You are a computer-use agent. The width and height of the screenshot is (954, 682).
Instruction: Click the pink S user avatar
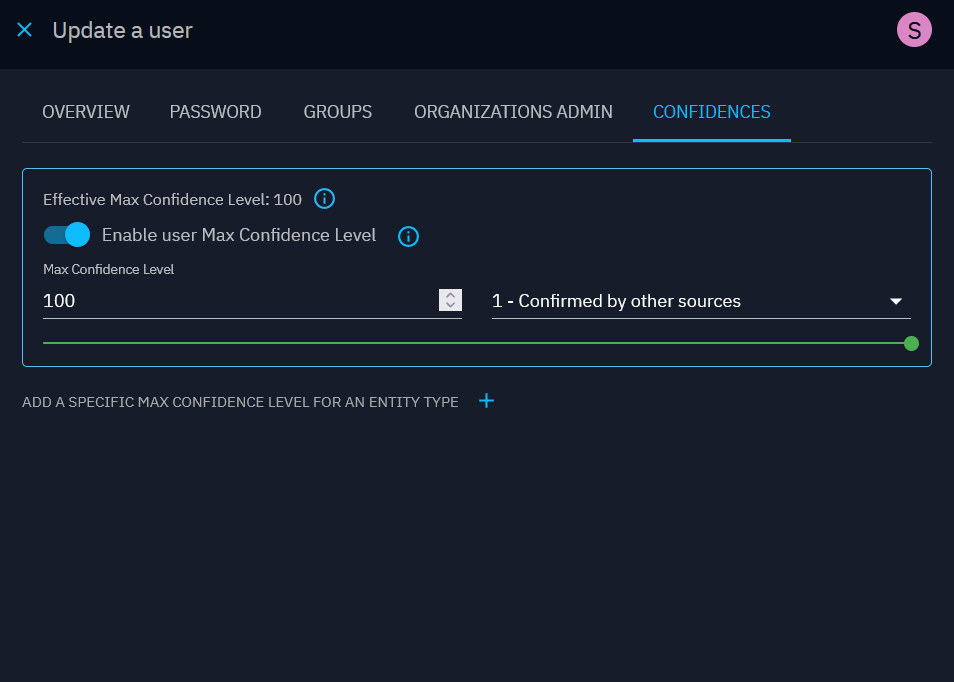[x=913, y=30]
